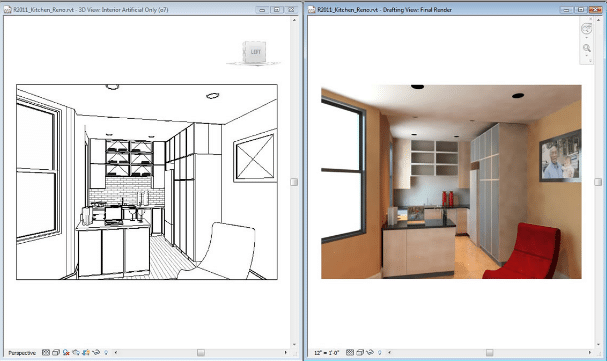The height and width of the screenshot is (361, 607).
Task: Select the zoom tool in the navigation bar
Action: tap(586, 48)
